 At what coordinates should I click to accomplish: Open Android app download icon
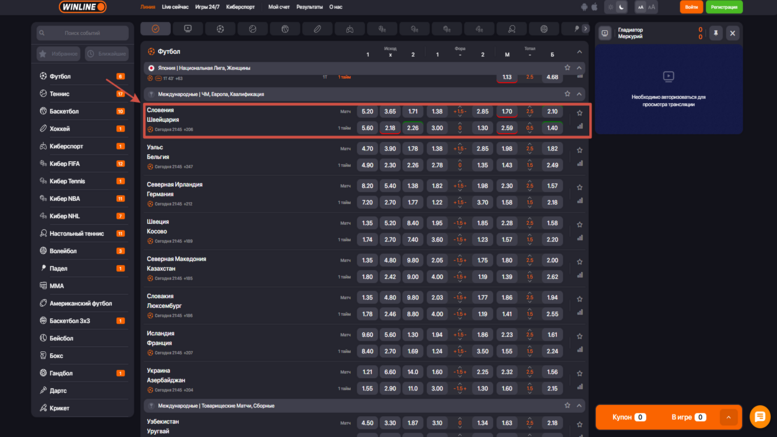pyautogui.click(x=584, y=7)
